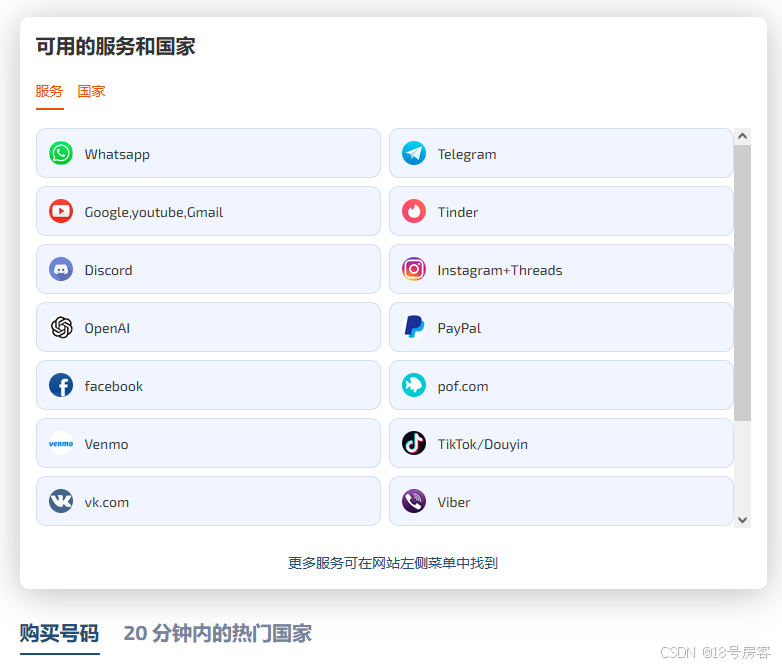Click the OpenAI knot logo icon
The image size is (782, 666).
pos(61,327)
